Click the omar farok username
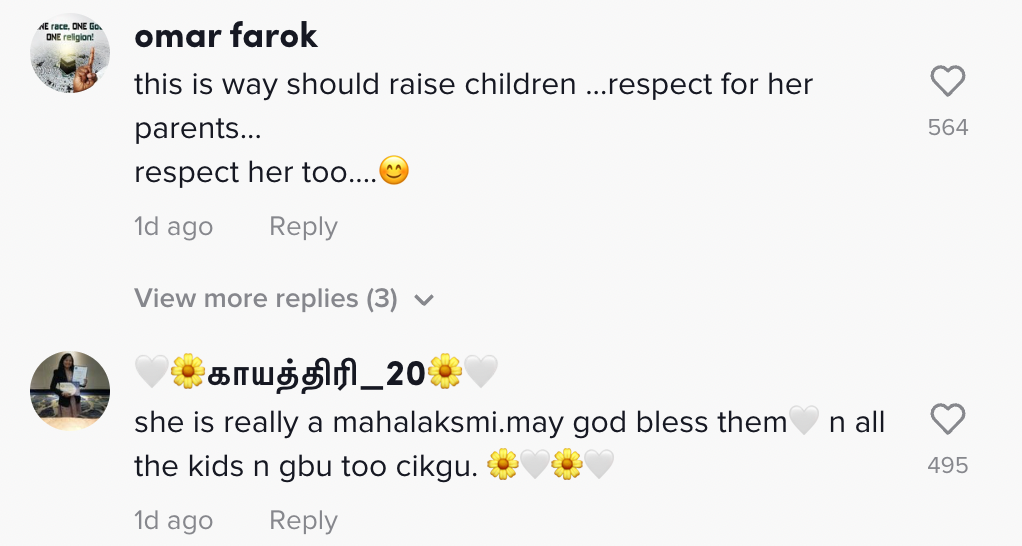Screen dimensions: 1022x546 pos(225,36)
